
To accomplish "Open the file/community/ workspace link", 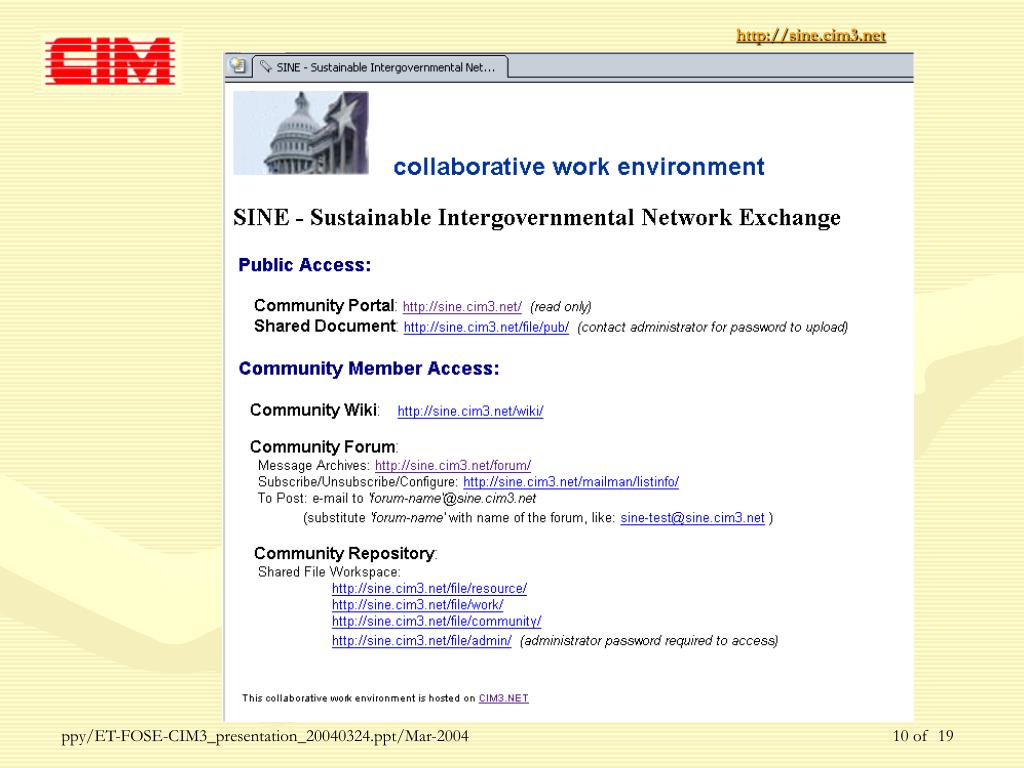I will click(436, 621).
